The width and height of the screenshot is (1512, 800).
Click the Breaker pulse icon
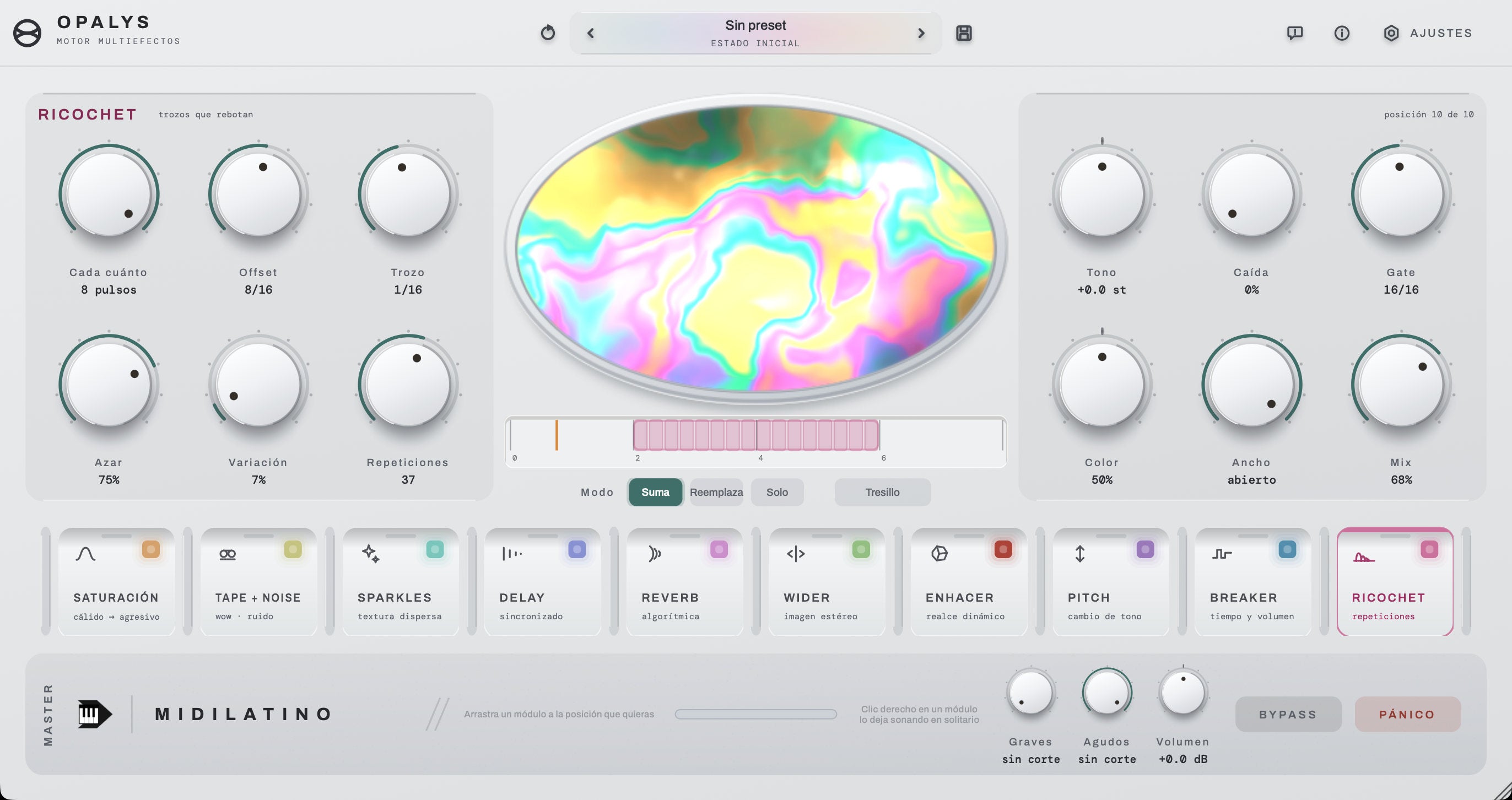pyautogui.click(x=1222, y=554)
